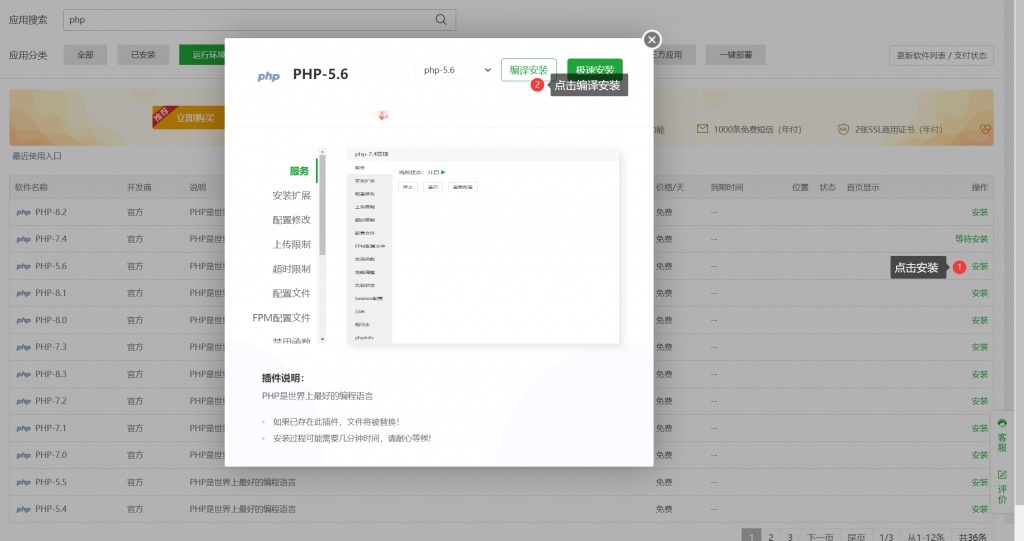Click the 极速安装 fast install button
1024x541 pixels.
[x=595, y=69]
